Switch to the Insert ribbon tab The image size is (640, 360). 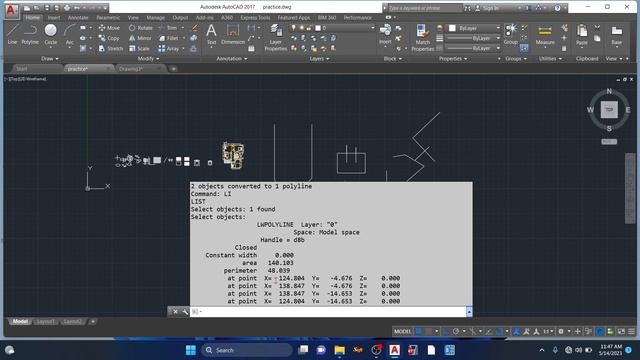click(53, 18)
